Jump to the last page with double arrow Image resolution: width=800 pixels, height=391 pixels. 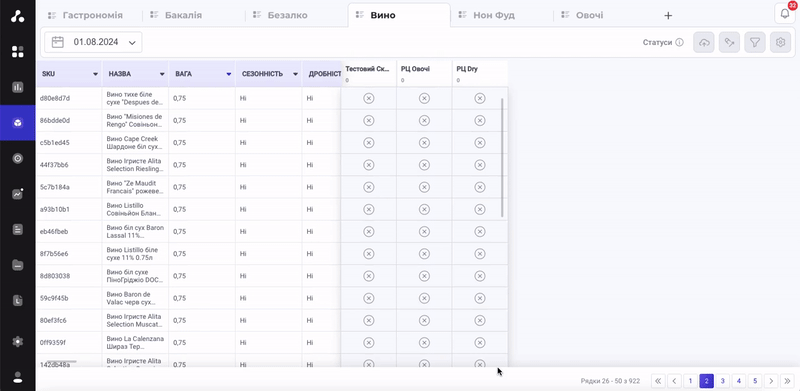click(x=787, y=381)
